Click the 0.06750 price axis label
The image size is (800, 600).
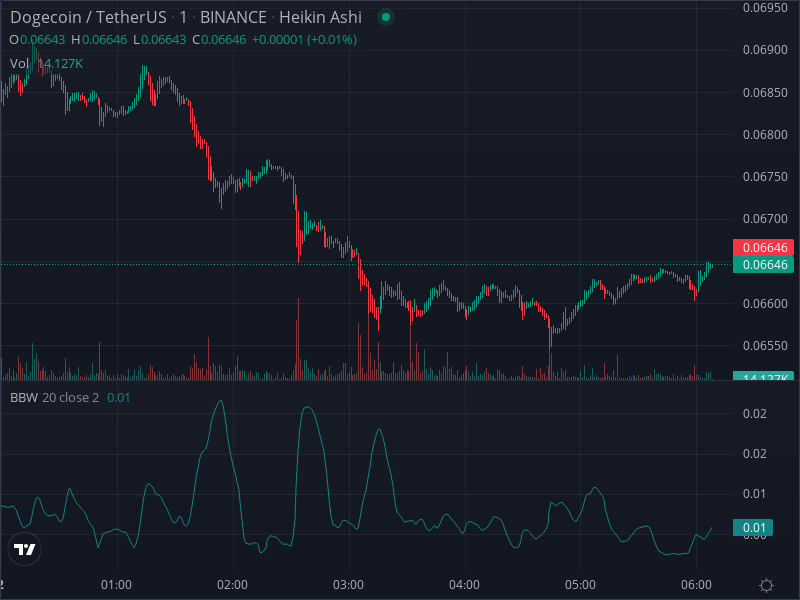765,177
